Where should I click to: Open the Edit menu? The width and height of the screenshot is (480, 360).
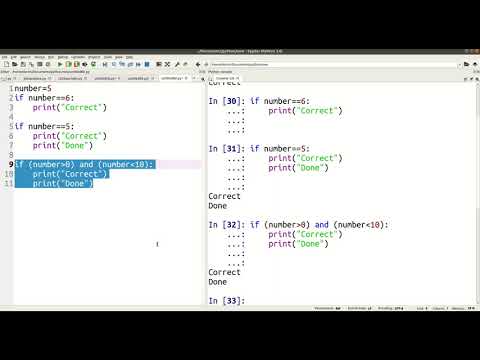pos(14,57)
